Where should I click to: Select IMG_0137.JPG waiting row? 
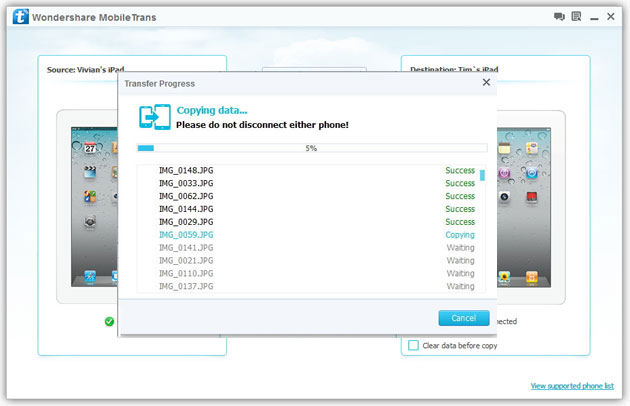point(311,286)
